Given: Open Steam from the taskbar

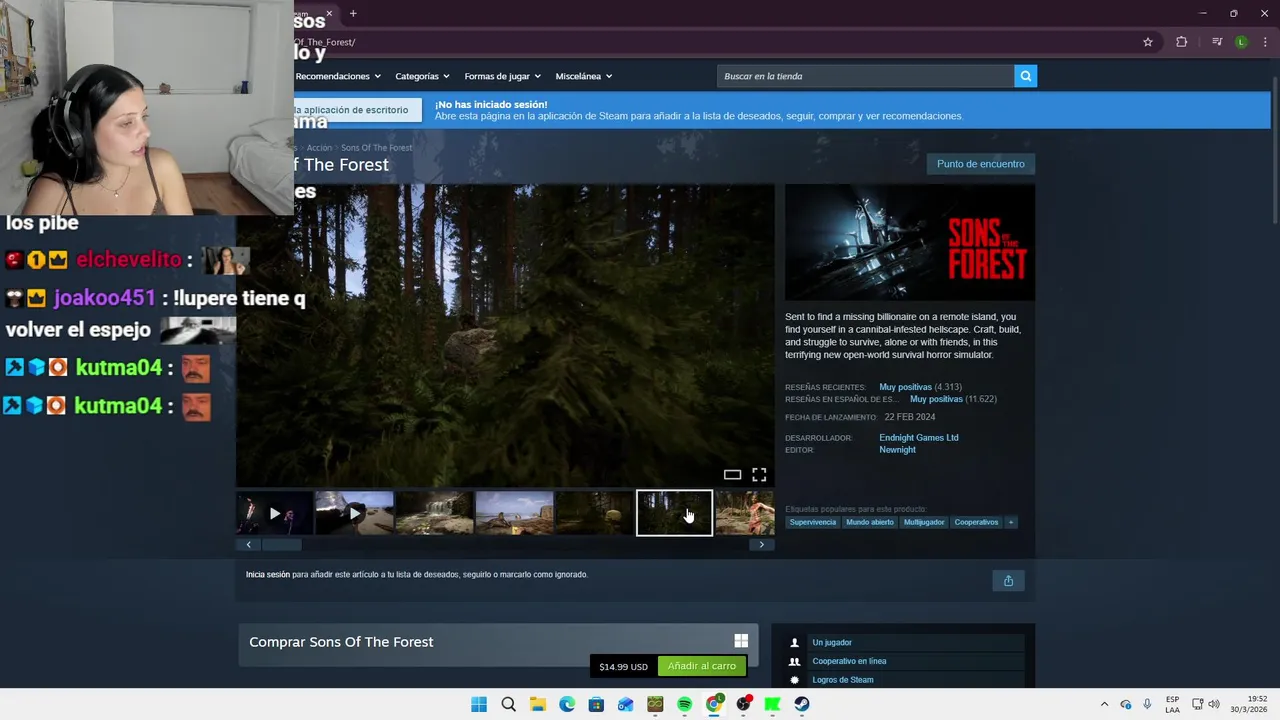Looking at the screenshot, I should [802, 704].
